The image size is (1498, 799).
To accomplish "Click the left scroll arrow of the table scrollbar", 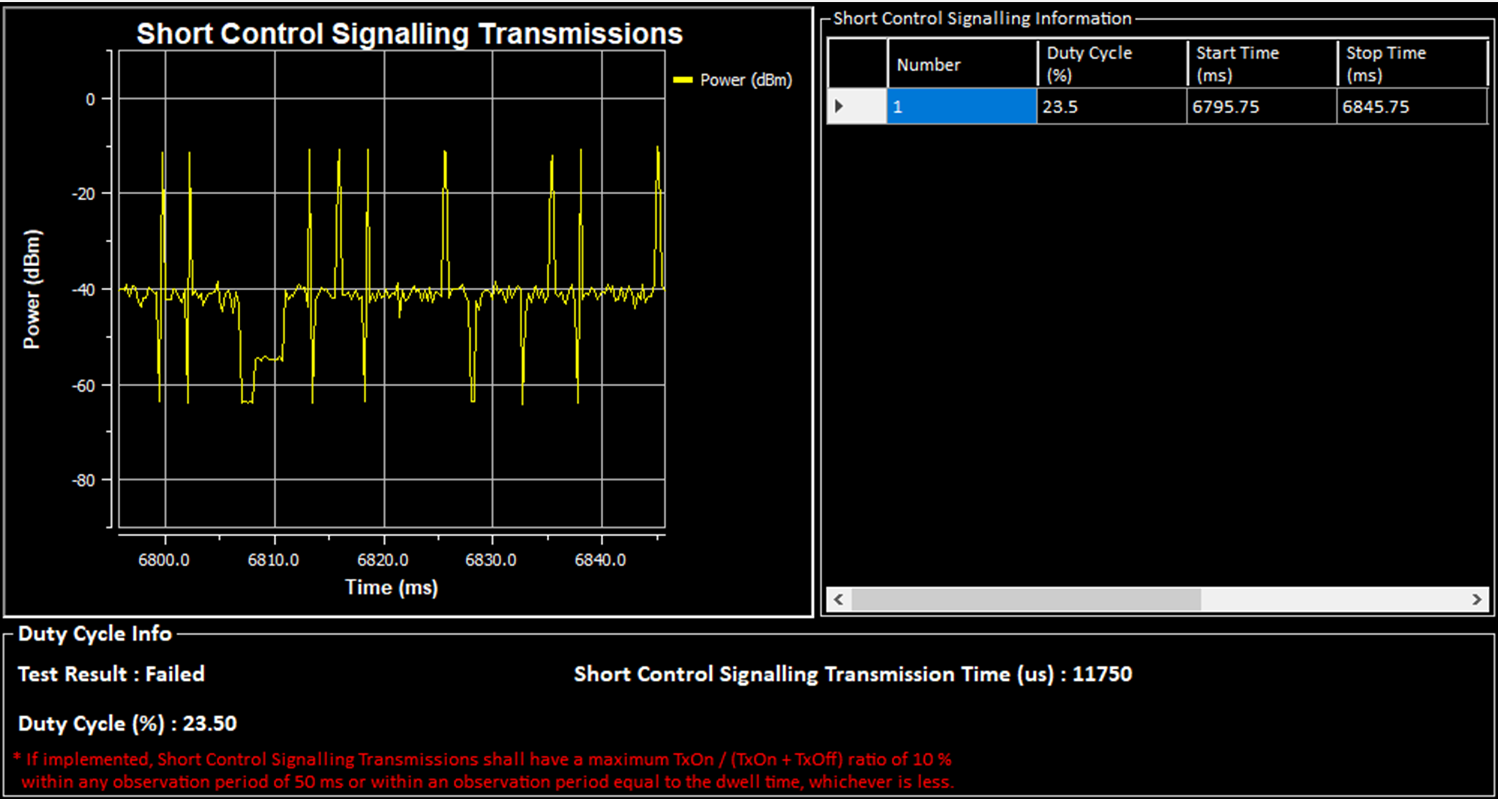I will click(837, 599).
